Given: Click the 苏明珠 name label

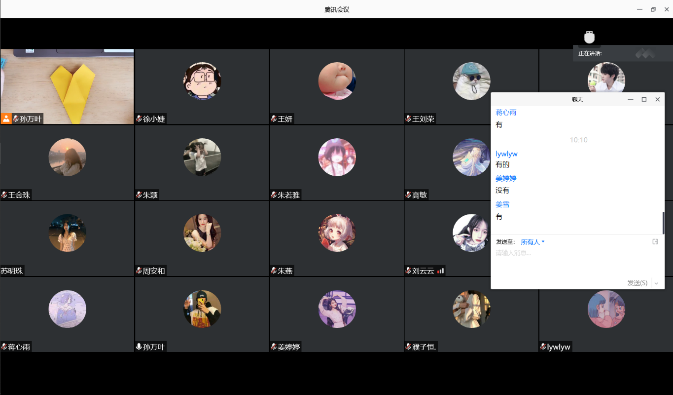Looking at the screenshot, I should [x=12, y=271].
